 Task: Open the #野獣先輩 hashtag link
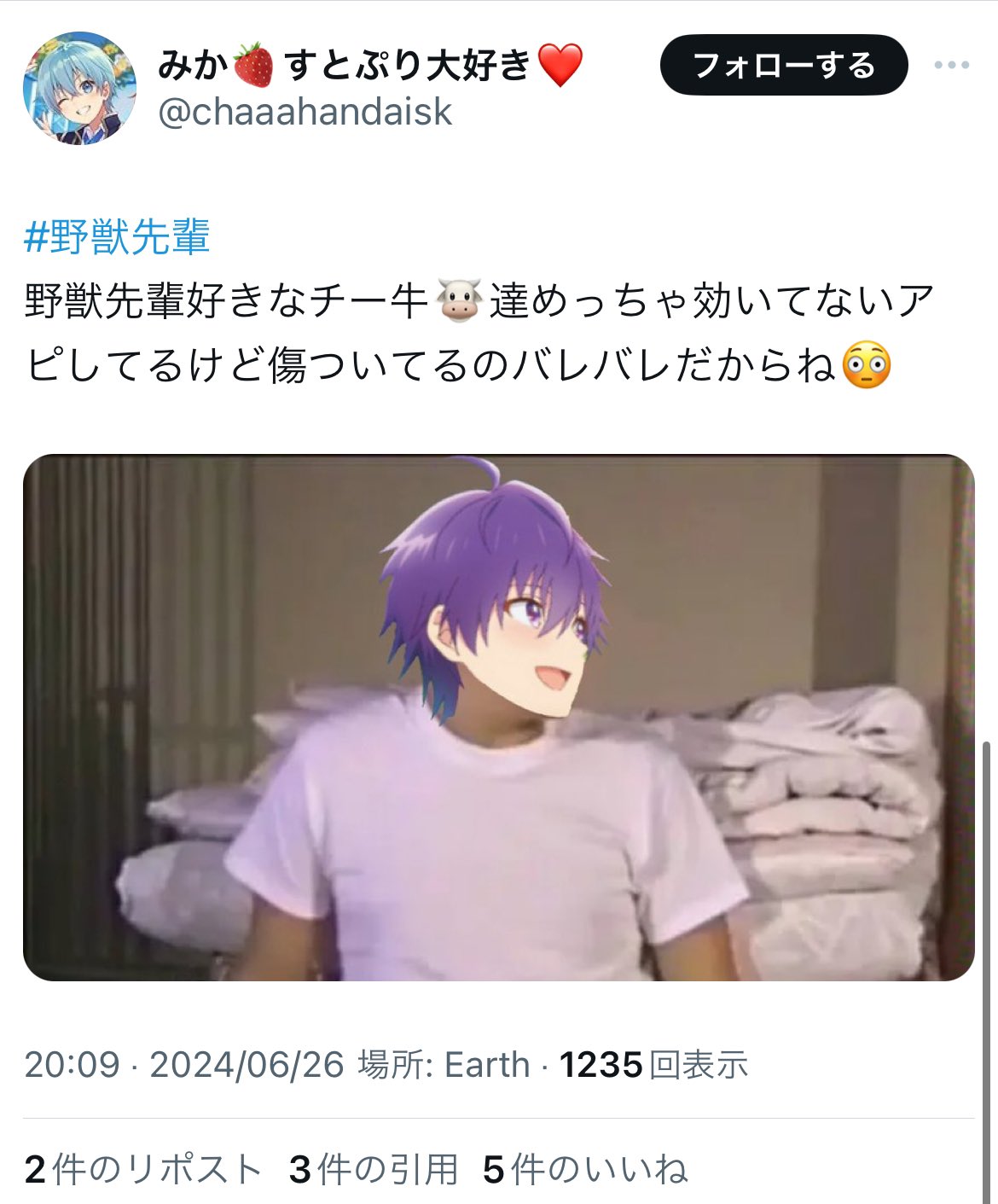pyautogui.click(x=117, y=237)
